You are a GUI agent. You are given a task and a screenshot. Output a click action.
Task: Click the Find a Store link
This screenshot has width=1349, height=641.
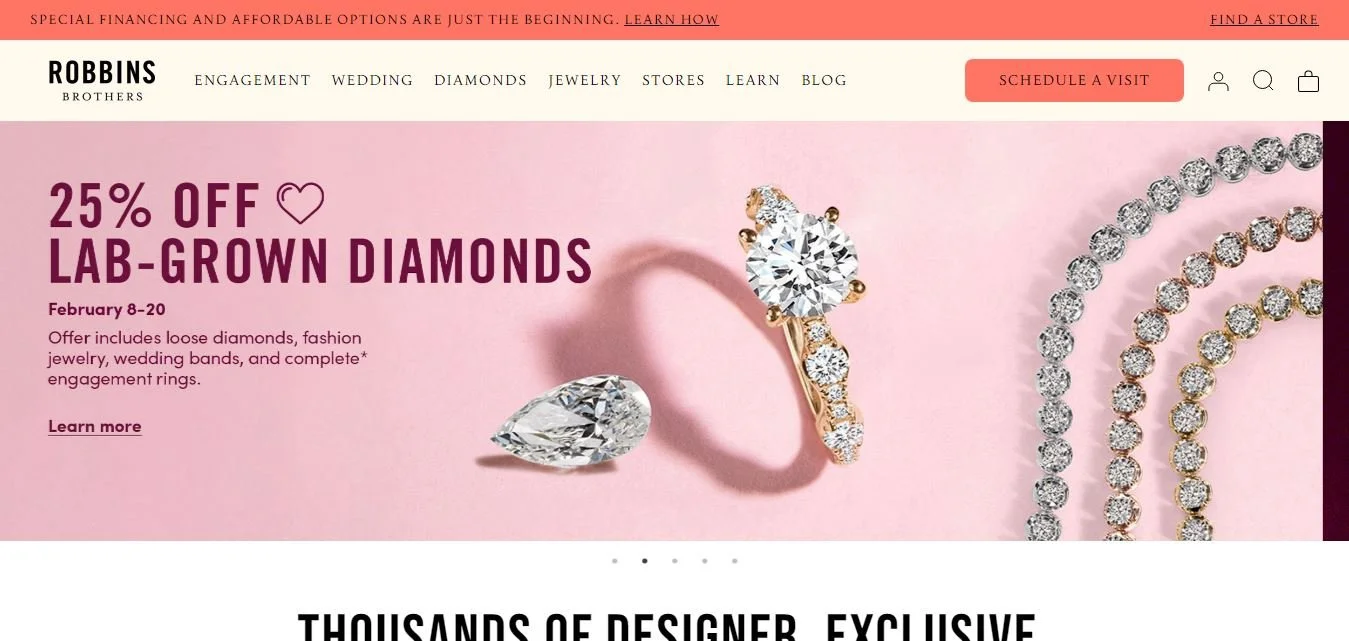pyautogui.click(x=1264, y=20)
